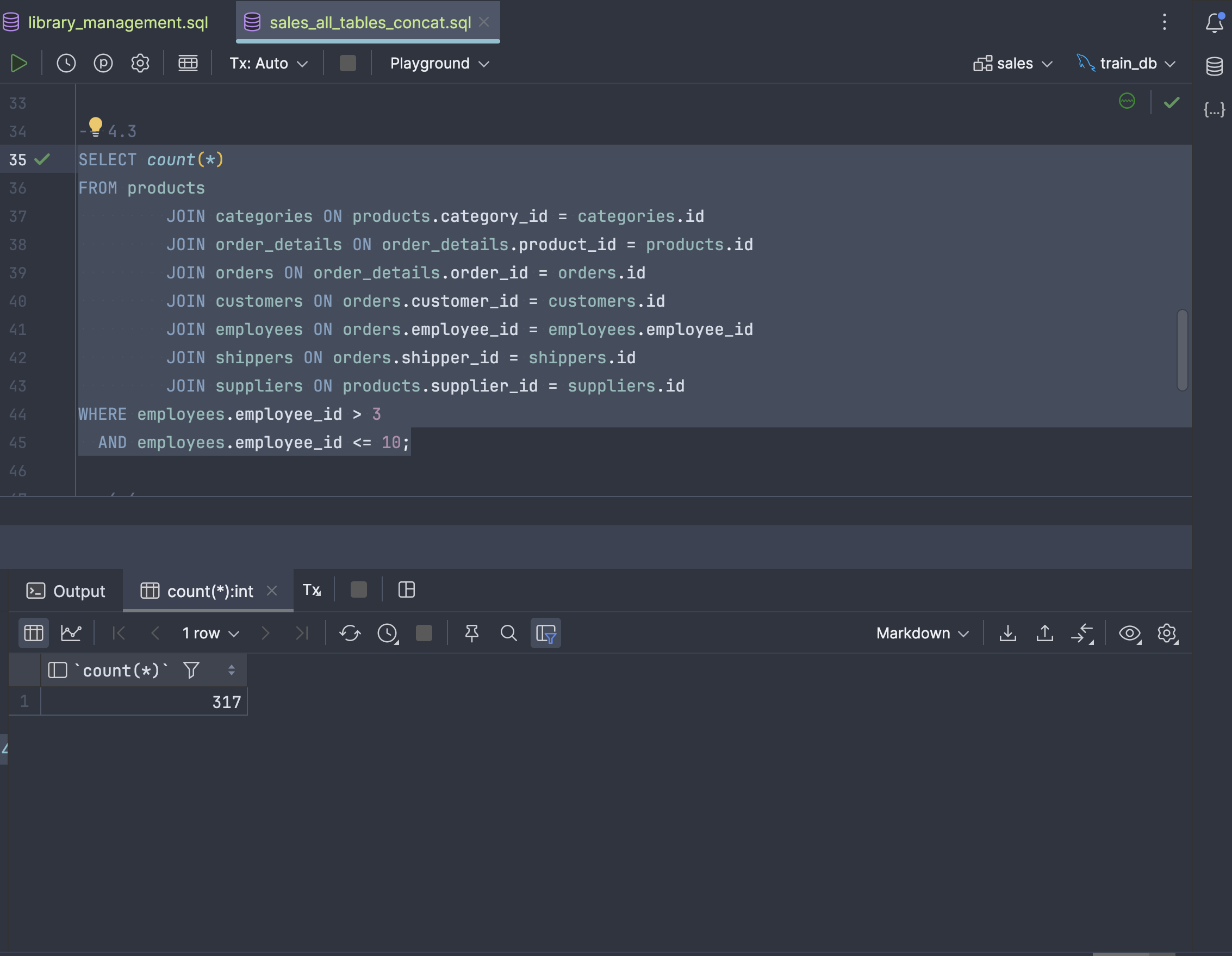The image size is (1232, 956).
Task: Switch to the Output tab
Action: 66,591
